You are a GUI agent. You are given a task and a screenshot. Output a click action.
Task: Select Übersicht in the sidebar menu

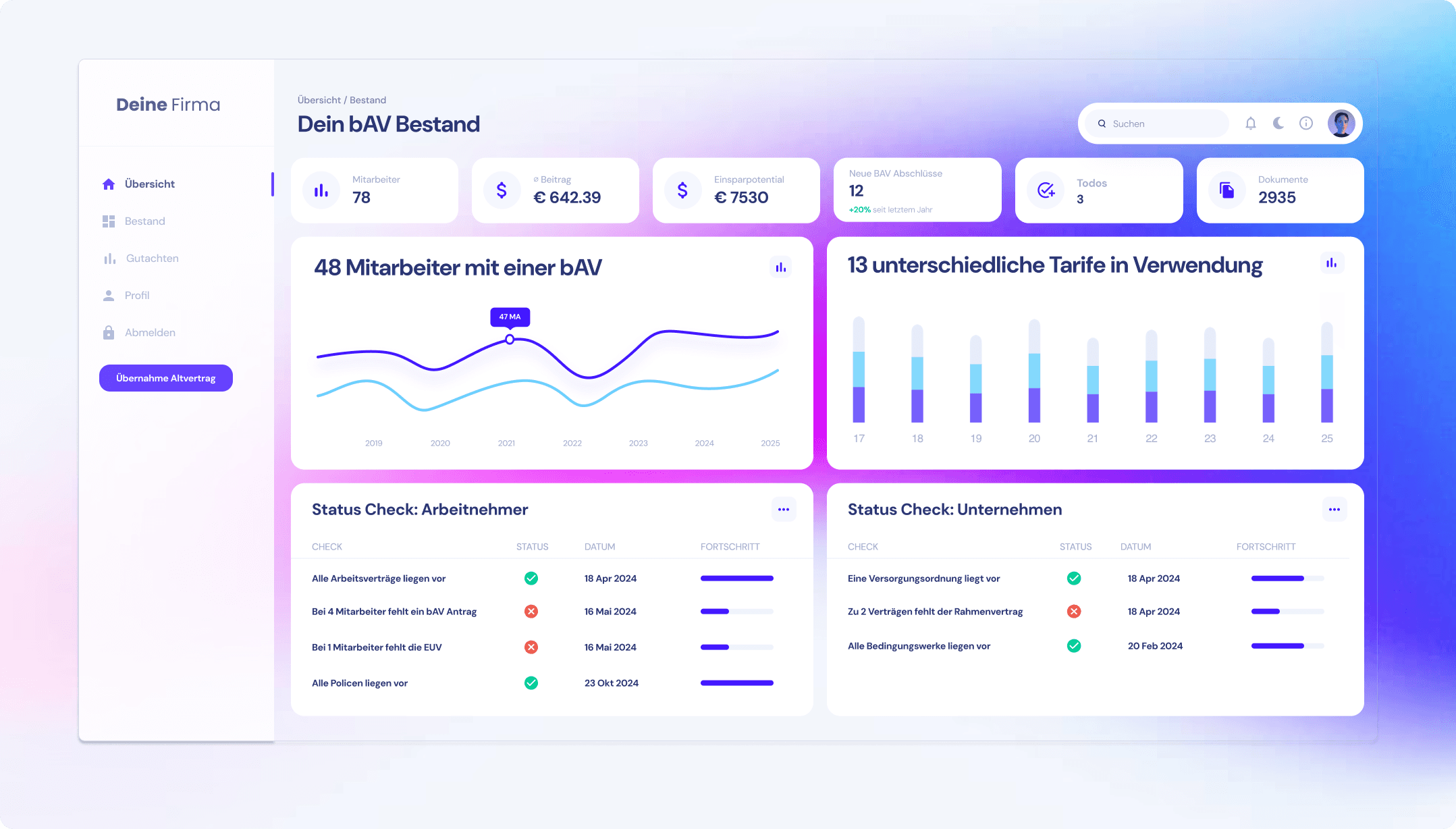[149, 184]
